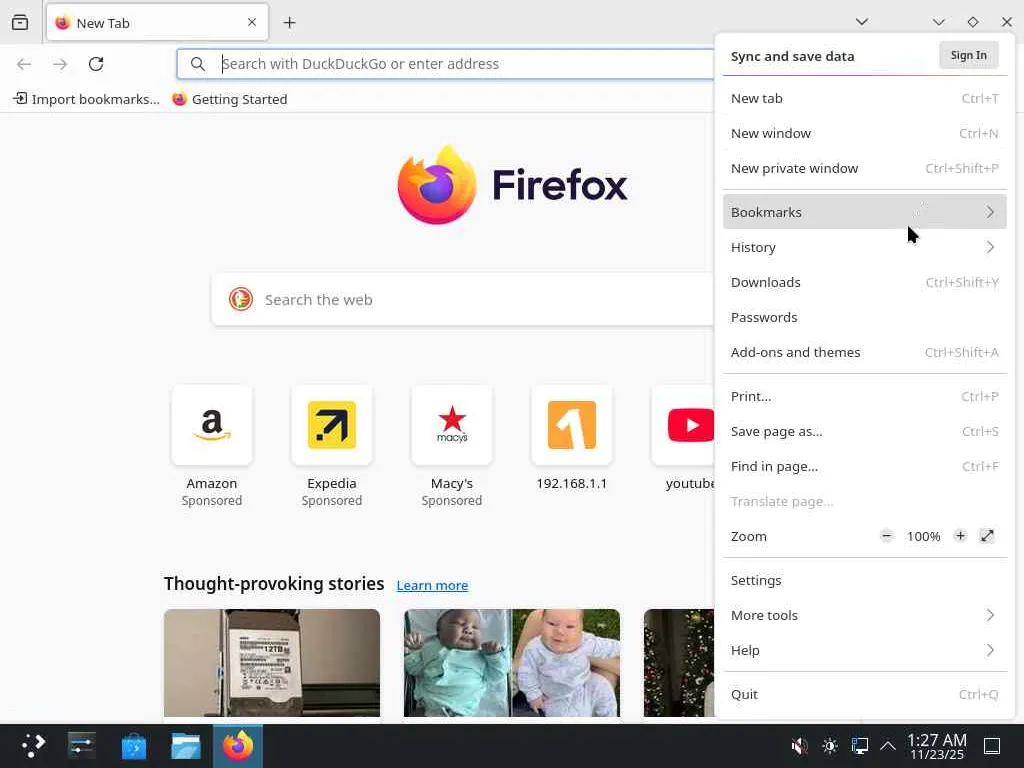
Task: Launch the Discover store taskbar icon
Action: 134,745
